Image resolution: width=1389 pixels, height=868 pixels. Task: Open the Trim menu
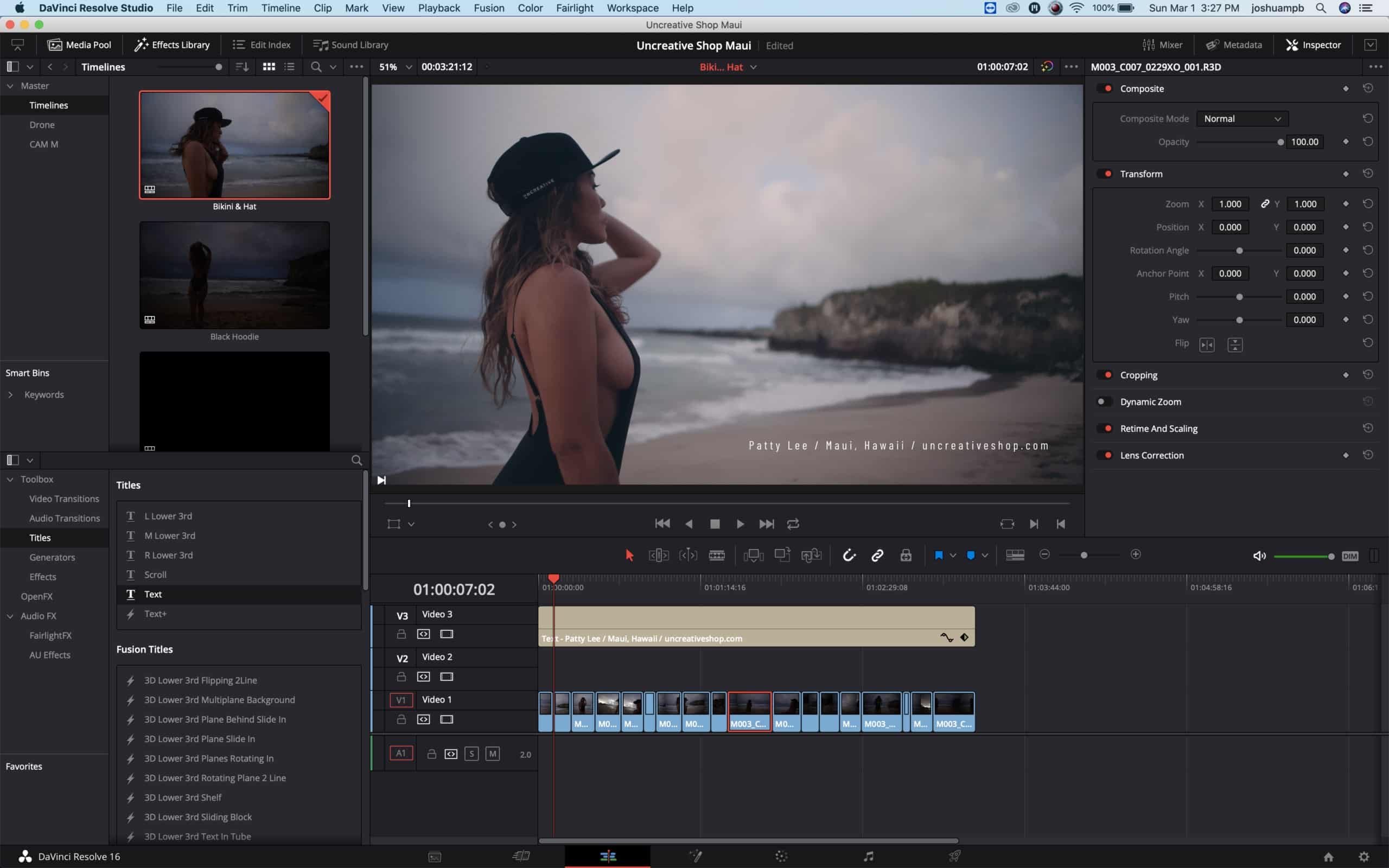(x=237, y=8)
